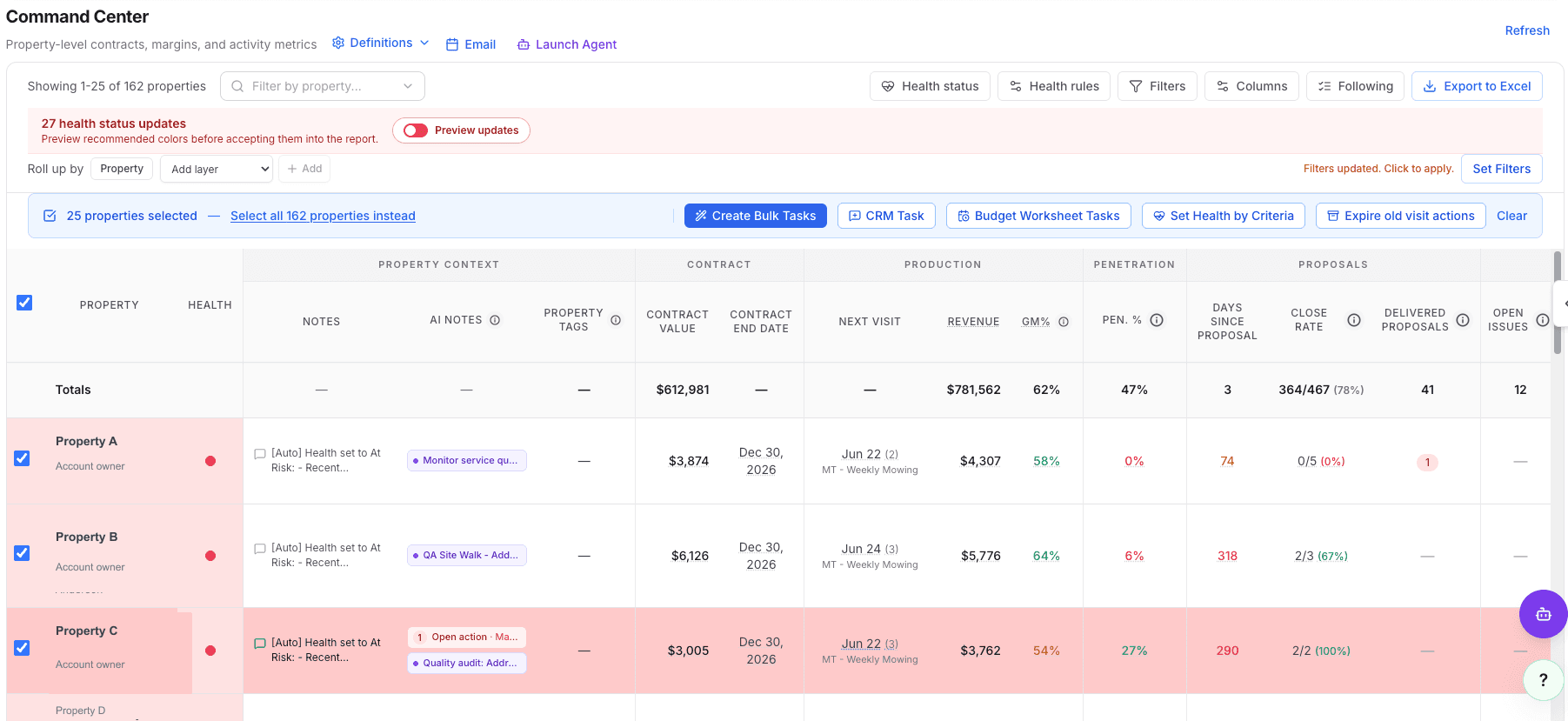Click the vertical table scrollbar
The image size is (1568, 721).
1557,303
